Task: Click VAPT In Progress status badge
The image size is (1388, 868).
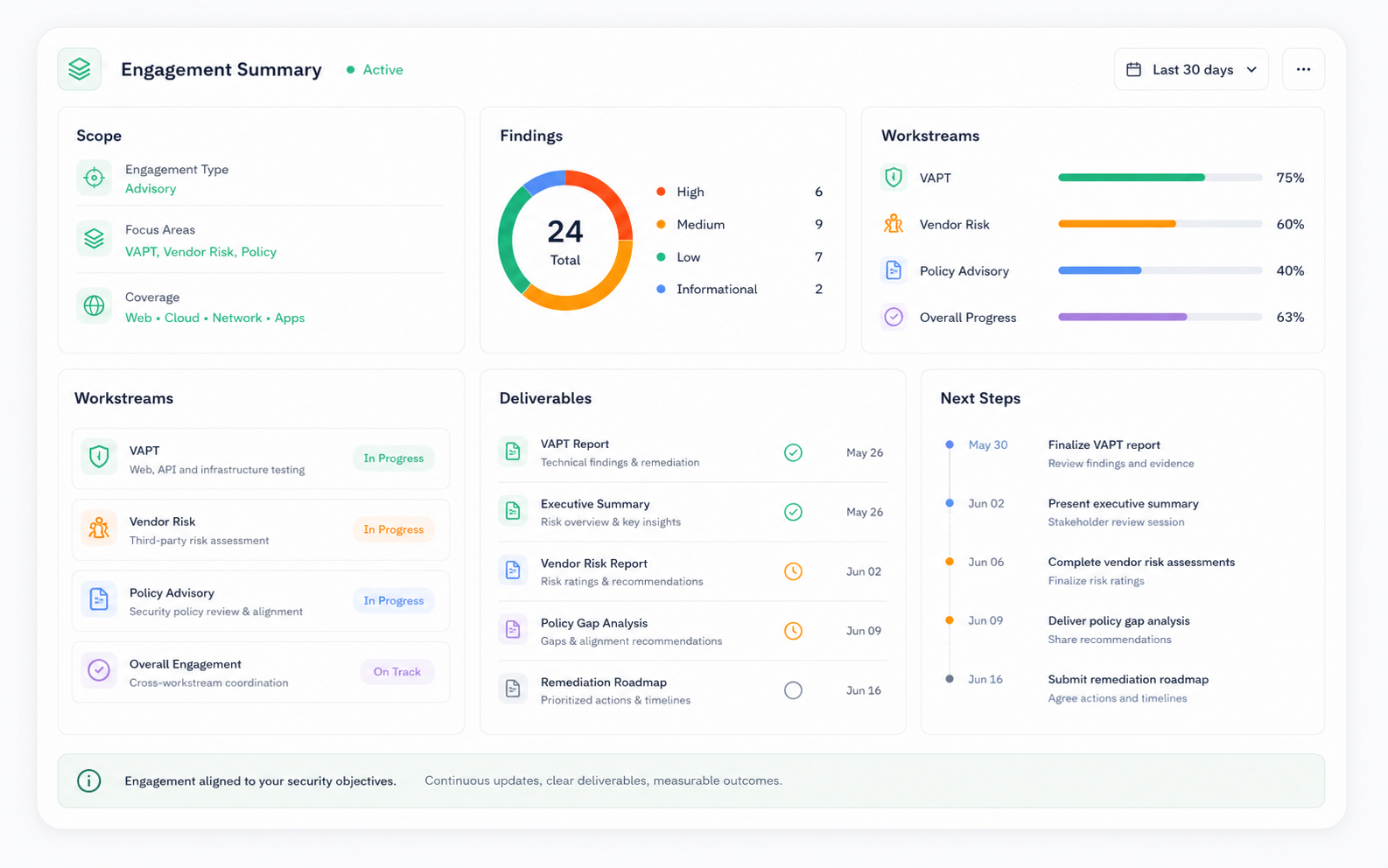Action: point(394,458)
